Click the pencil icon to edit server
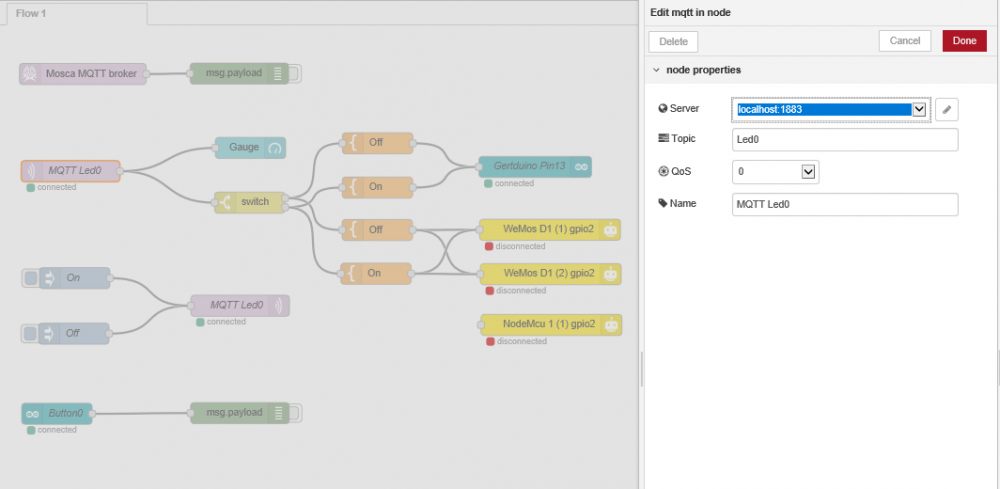 [946, 109]
